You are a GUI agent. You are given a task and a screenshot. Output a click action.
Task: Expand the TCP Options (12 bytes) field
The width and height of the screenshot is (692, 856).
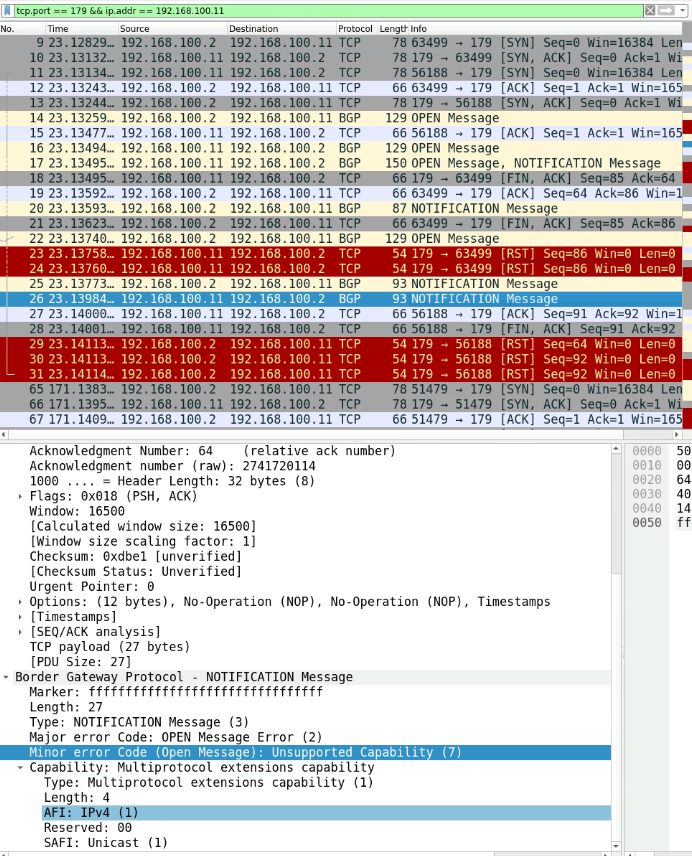[20, 602]
